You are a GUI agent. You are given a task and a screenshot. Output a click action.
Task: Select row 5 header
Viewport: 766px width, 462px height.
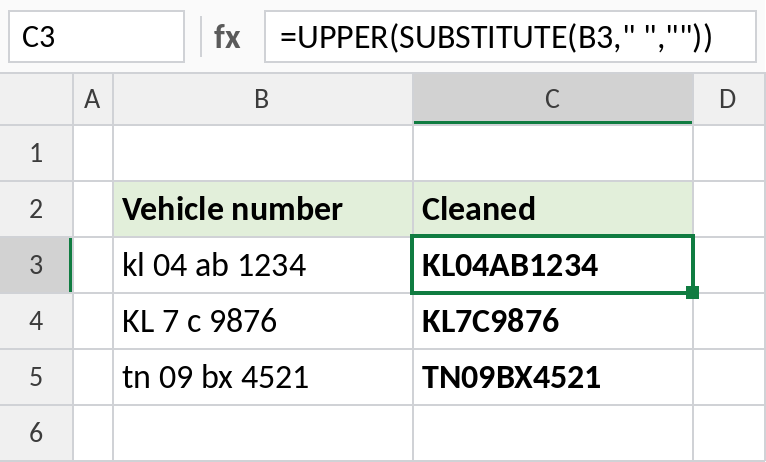(36, 377)
